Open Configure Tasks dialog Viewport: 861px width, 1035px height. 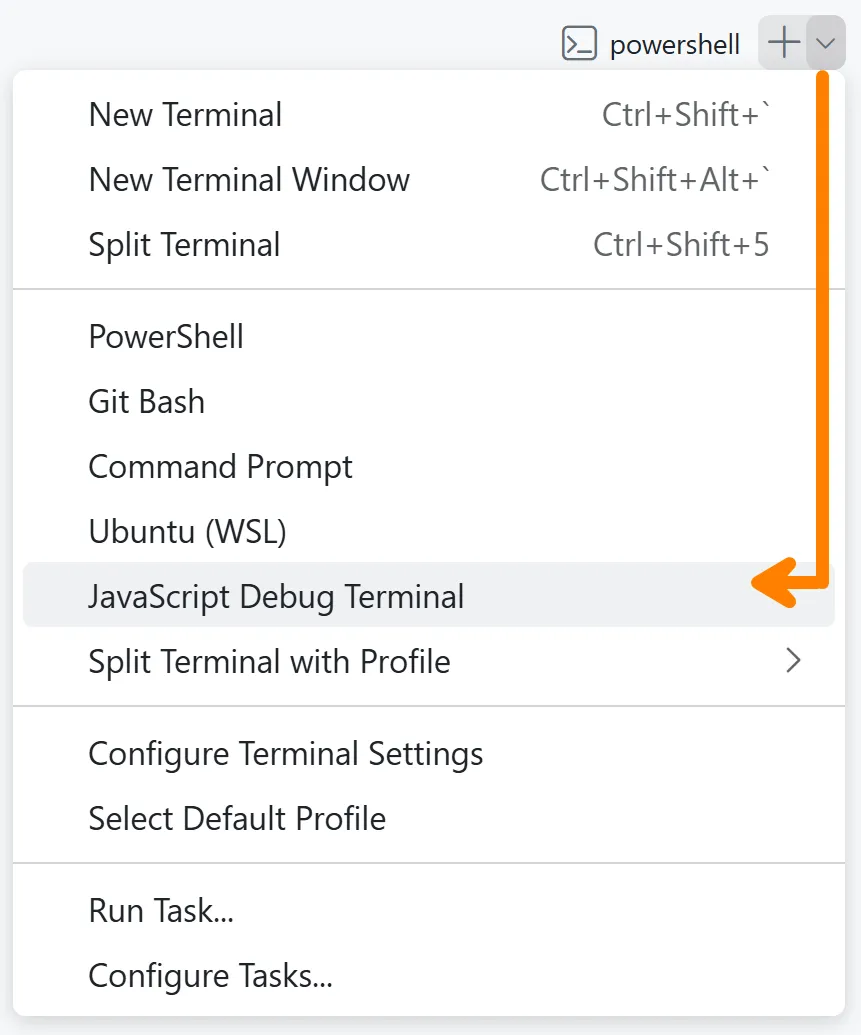(210, 975)
